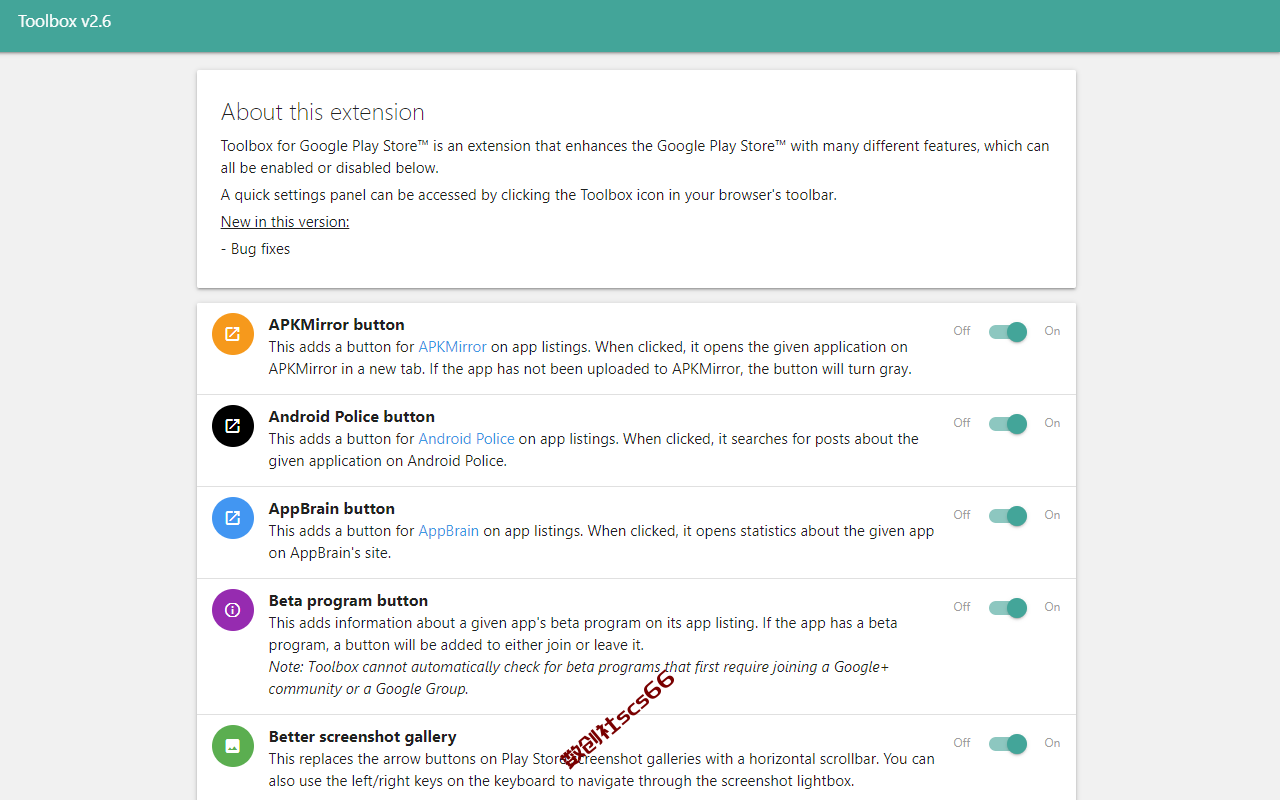Follow the AppBrain hyperlink
The image size is (1280, 800).
click(x=448, y=531)
